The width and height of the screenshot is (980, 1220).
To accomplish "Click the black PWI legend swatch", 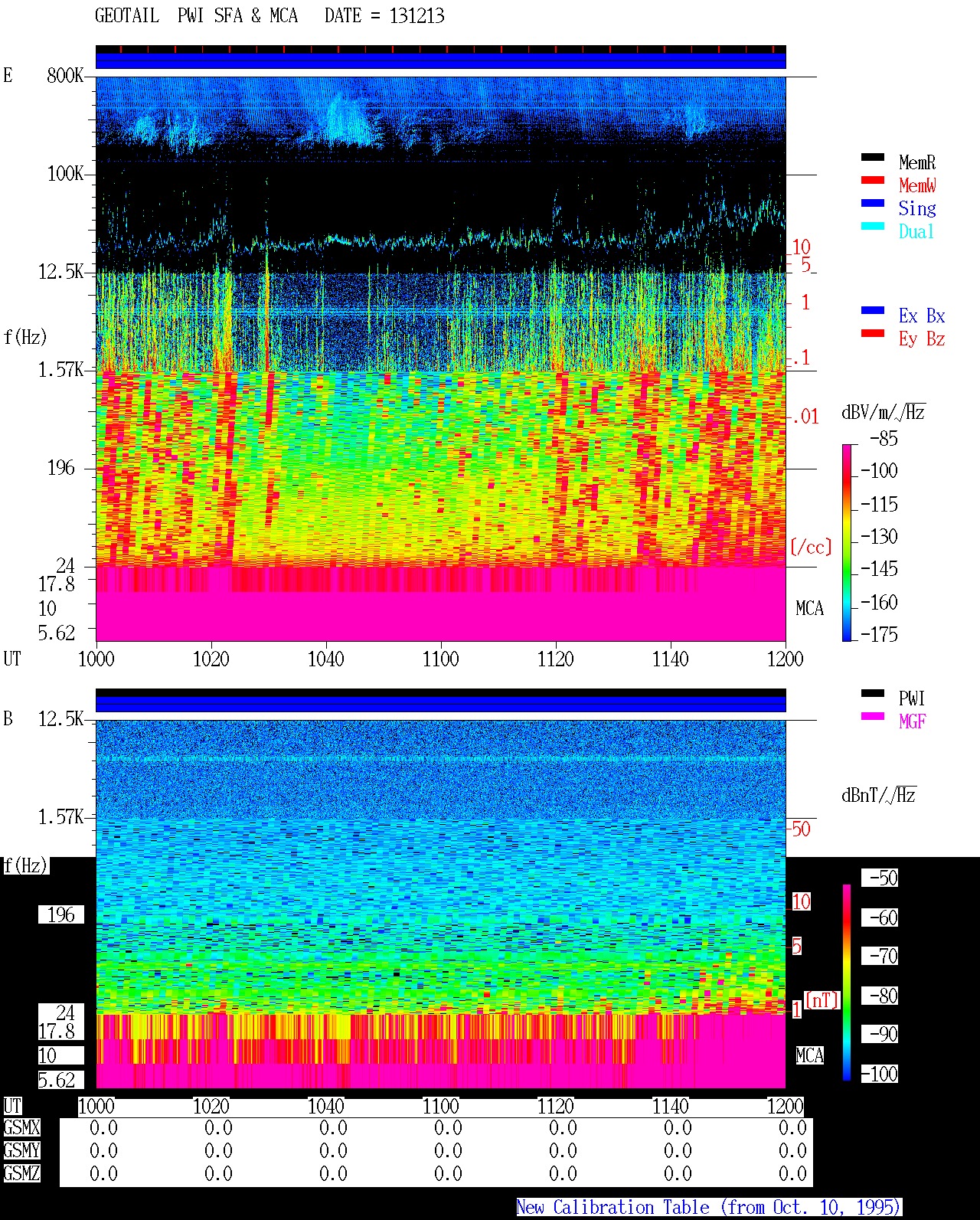I will coord(873,694).
